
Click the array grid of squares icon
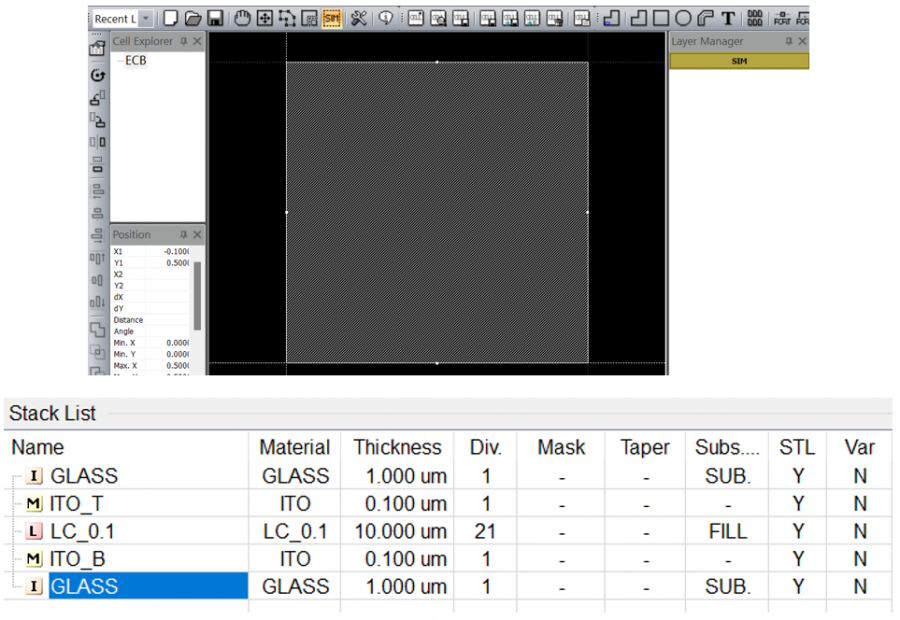755,18
